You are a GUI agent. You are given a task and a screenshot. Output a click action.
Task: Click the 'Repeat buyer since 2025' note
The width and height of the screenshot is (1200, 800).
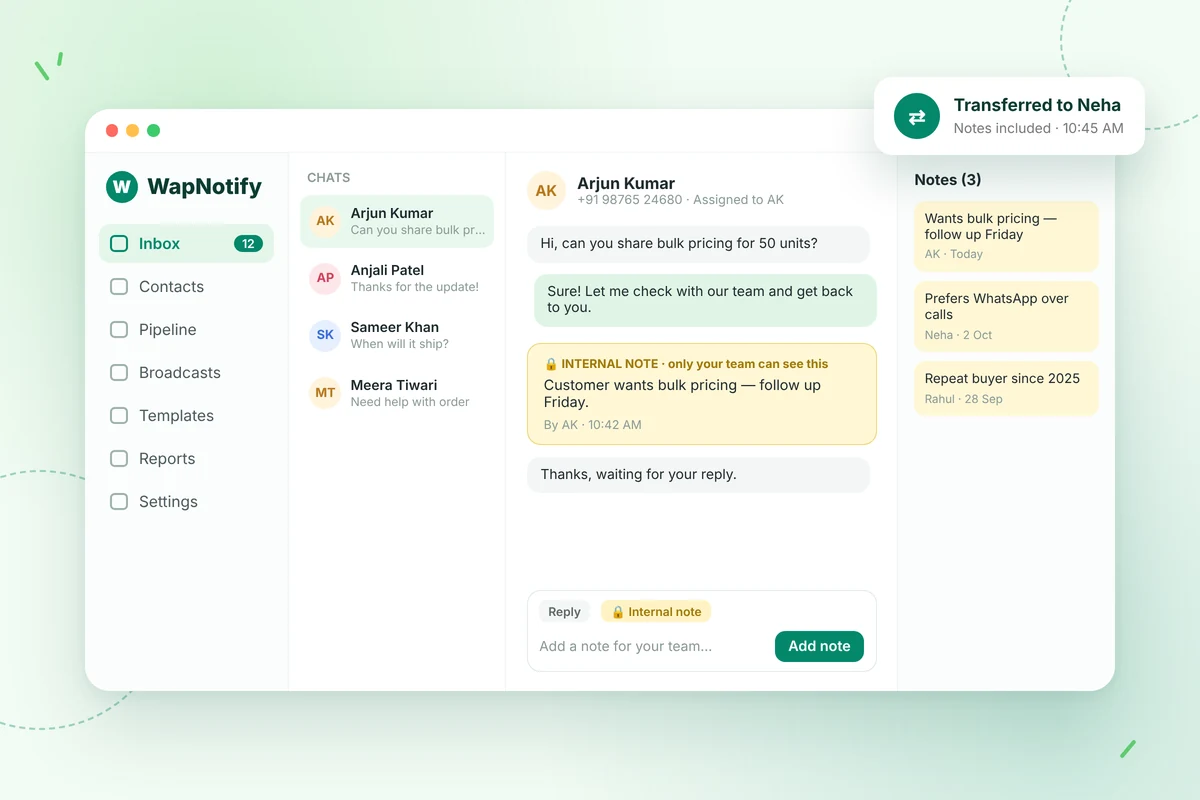coord(1006,388)
